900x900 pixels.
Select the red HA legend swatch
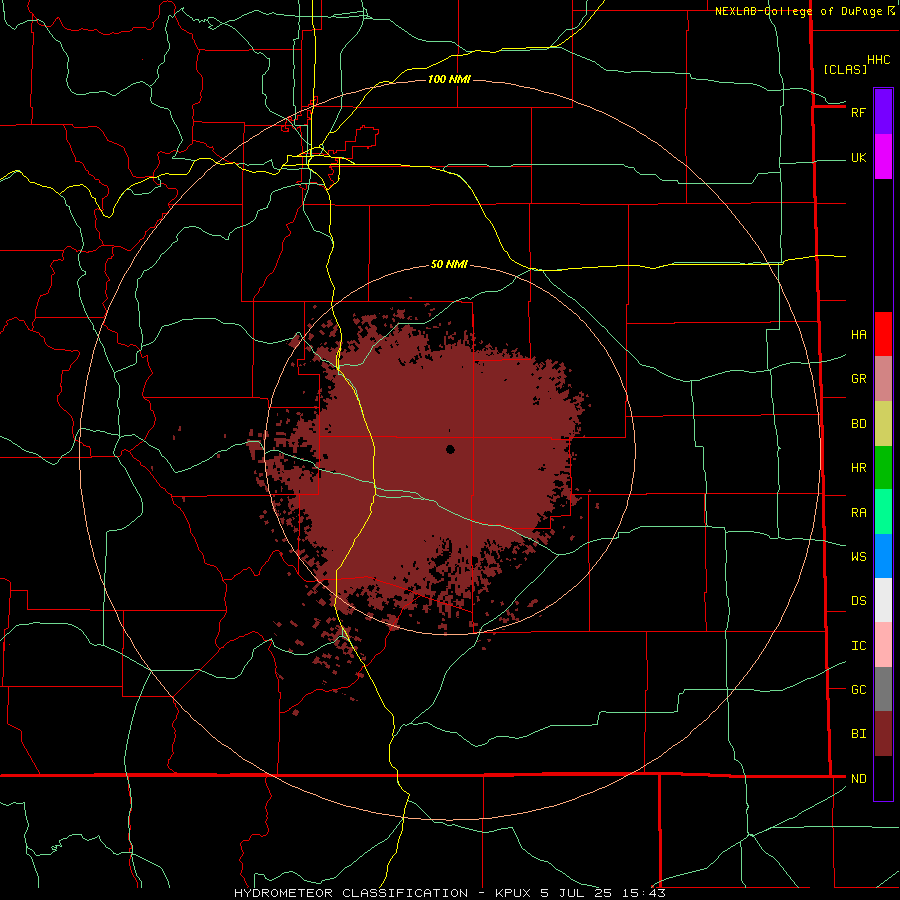[x=883, y=334]
